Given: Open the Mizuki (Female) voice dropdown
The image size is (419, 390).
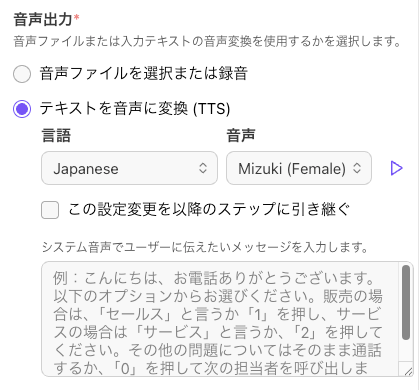Looking at the screenshot, I should pyautogui.click(x=299, y=168).
